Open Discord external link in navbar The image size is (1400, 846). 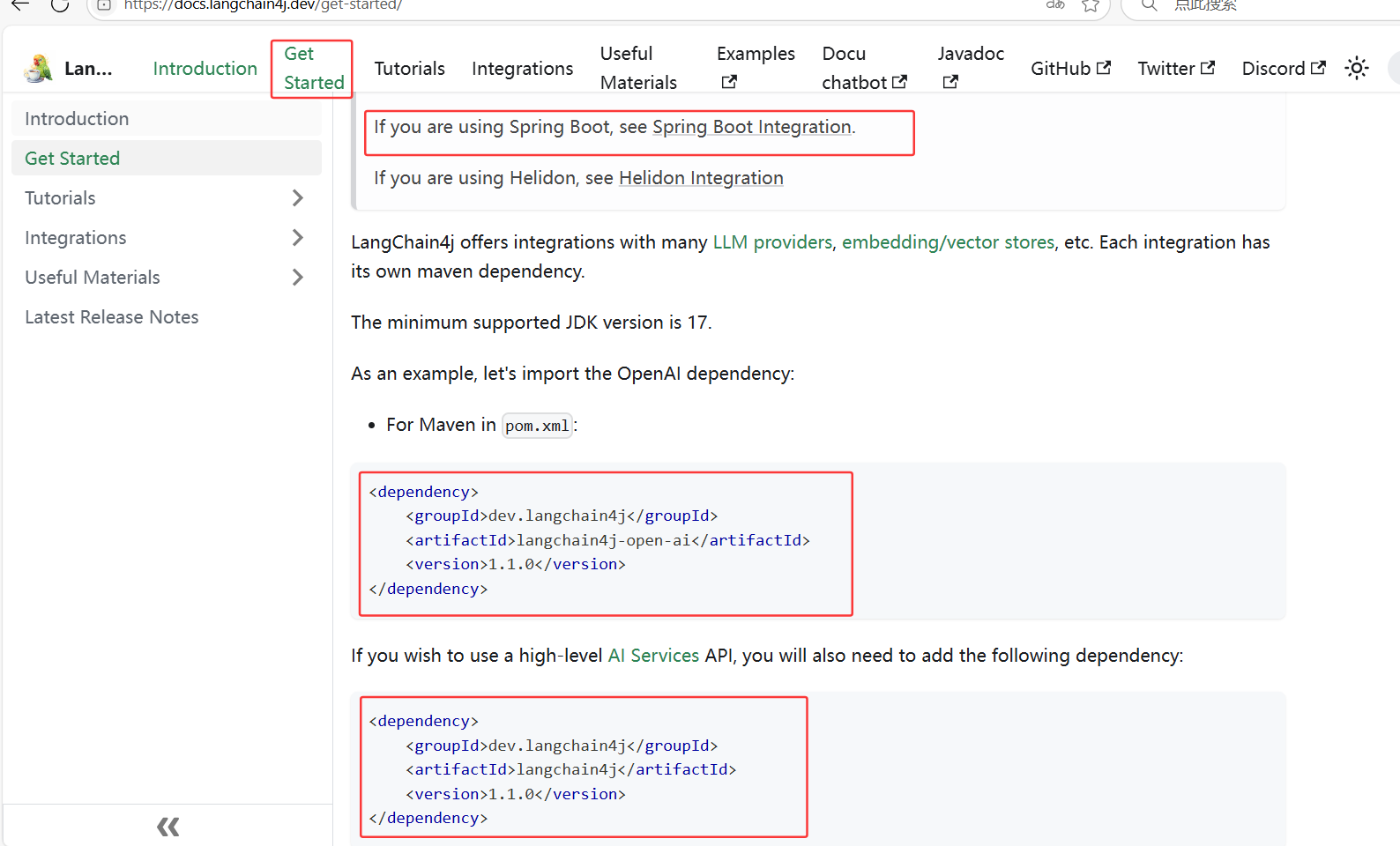(1283, 68)
